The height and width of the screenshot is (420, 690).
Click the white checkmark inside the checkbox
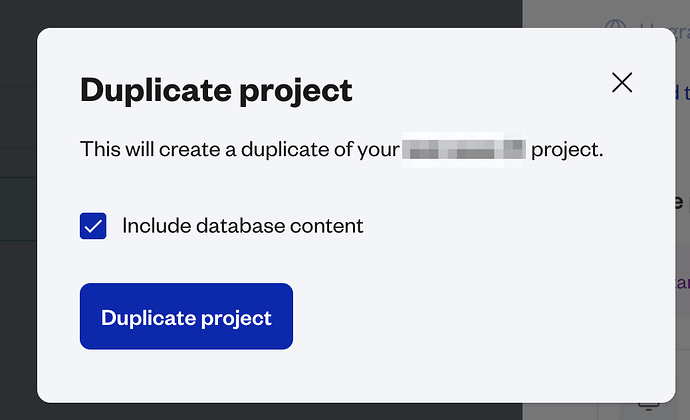pyautogui.click(x=93, y=226)
